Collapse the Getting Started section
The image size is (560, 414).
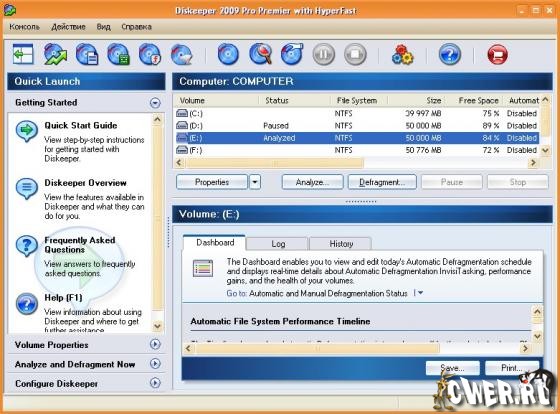[x=155, y=103]
